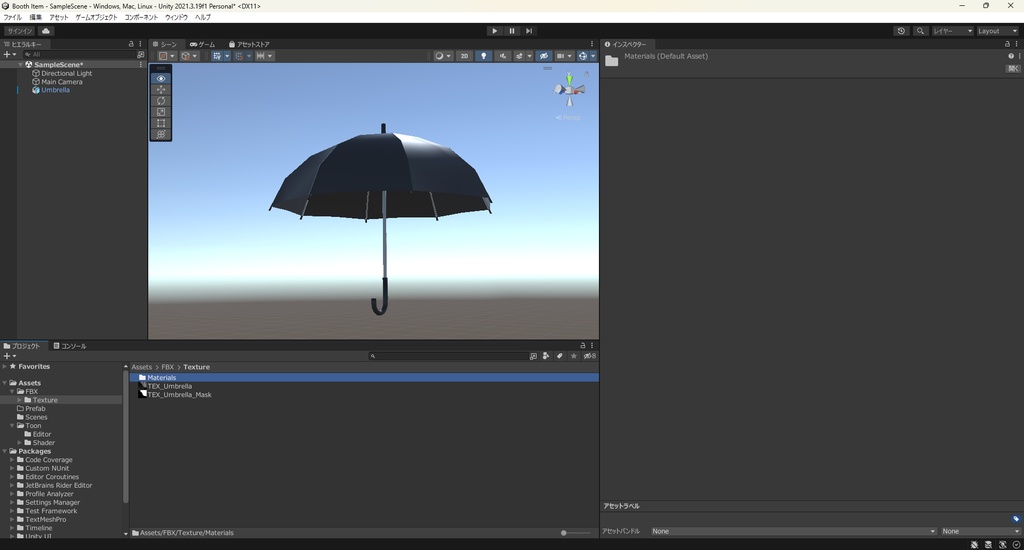Open search-by-label tag filter in Project panel
The height and width of the screenshot is (550, 1024).
(560, 356)
